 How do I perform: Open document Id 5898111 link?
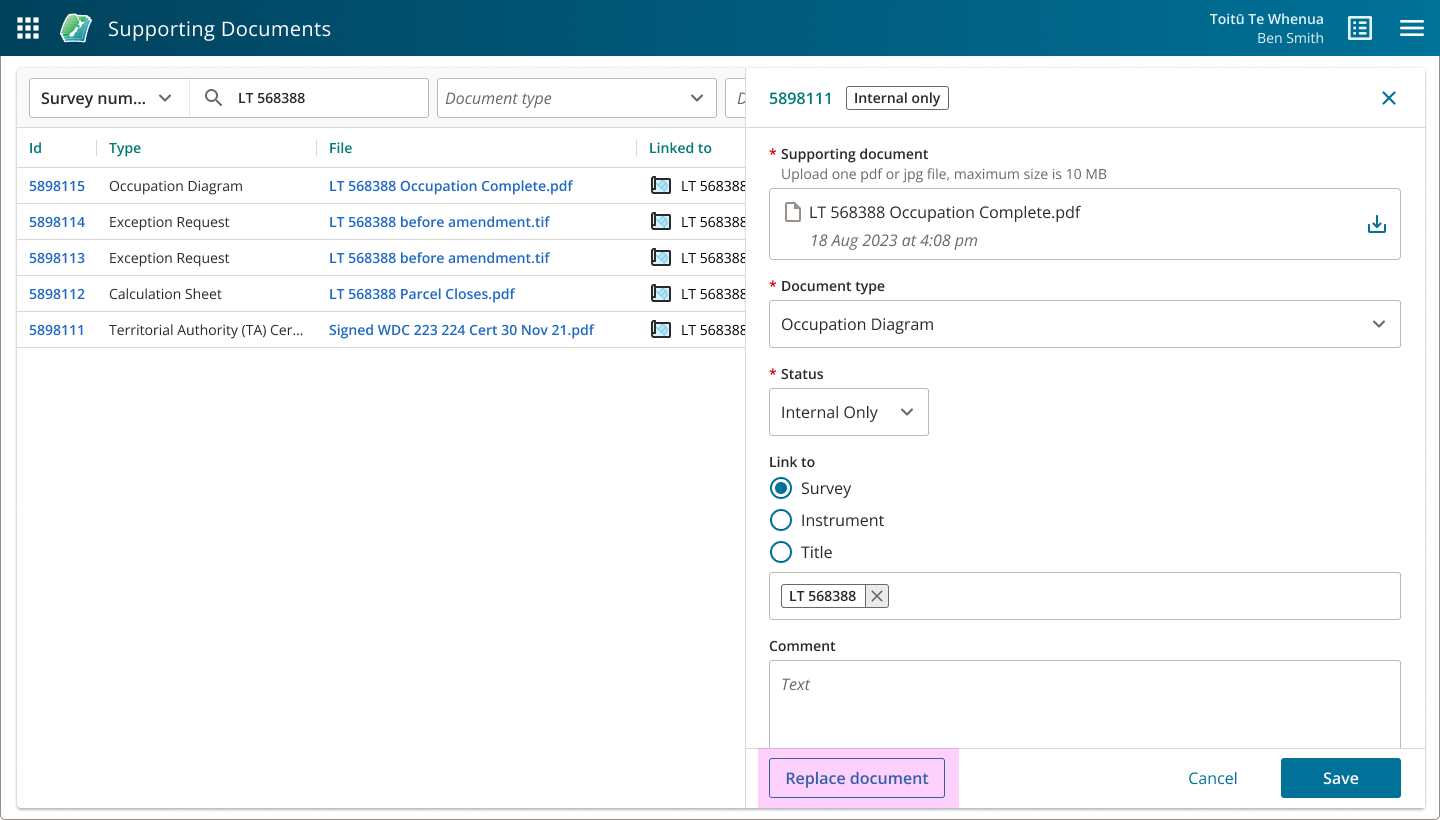[x=57, y=330]
